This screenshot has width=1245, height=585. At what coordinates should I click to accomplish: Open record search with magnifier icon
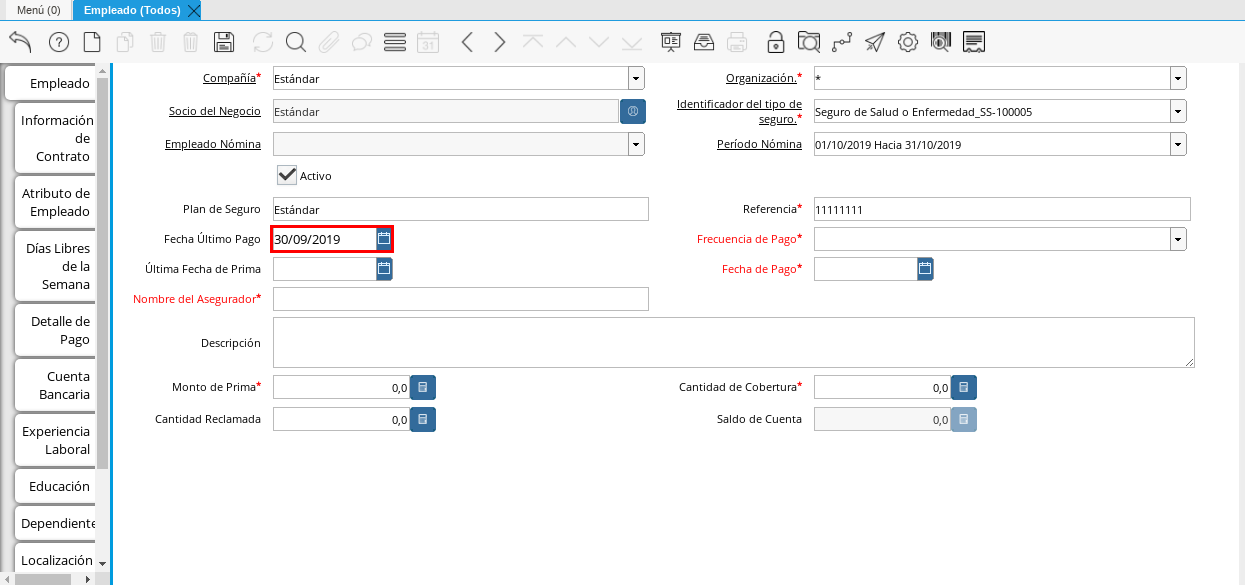click(295, 42)
